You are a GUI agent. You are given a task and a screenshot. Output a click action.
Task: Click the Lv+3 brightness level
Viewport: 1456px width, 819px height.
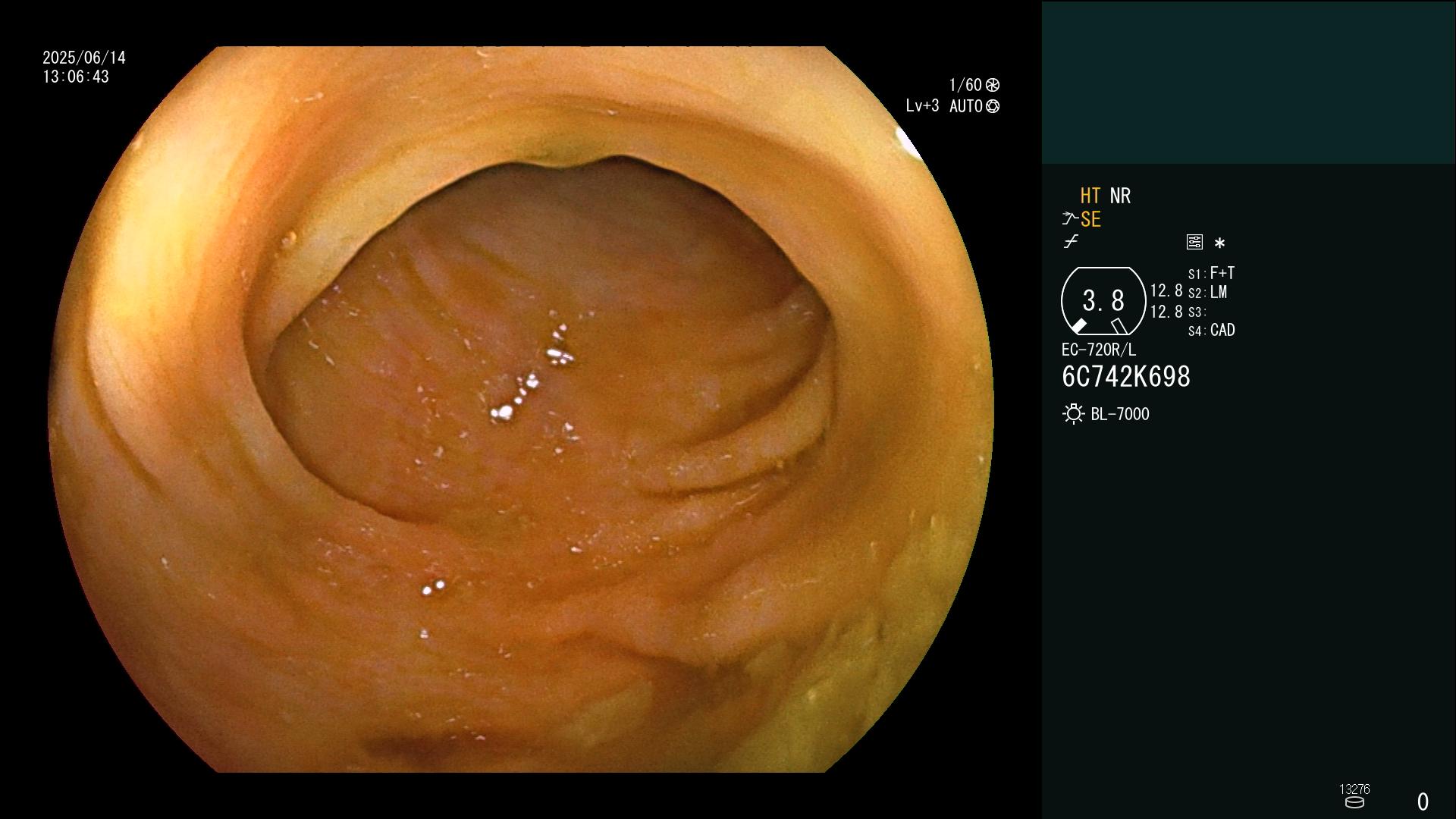(922, 106)
